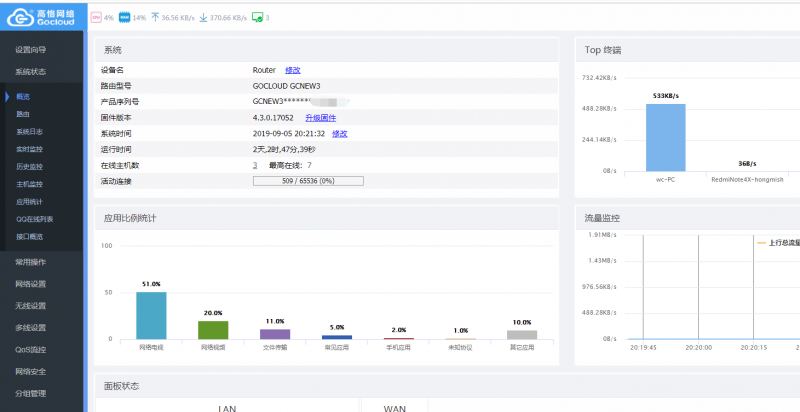
Task: Expand the 设置向导 sidebar section
Action: (30, 49)
